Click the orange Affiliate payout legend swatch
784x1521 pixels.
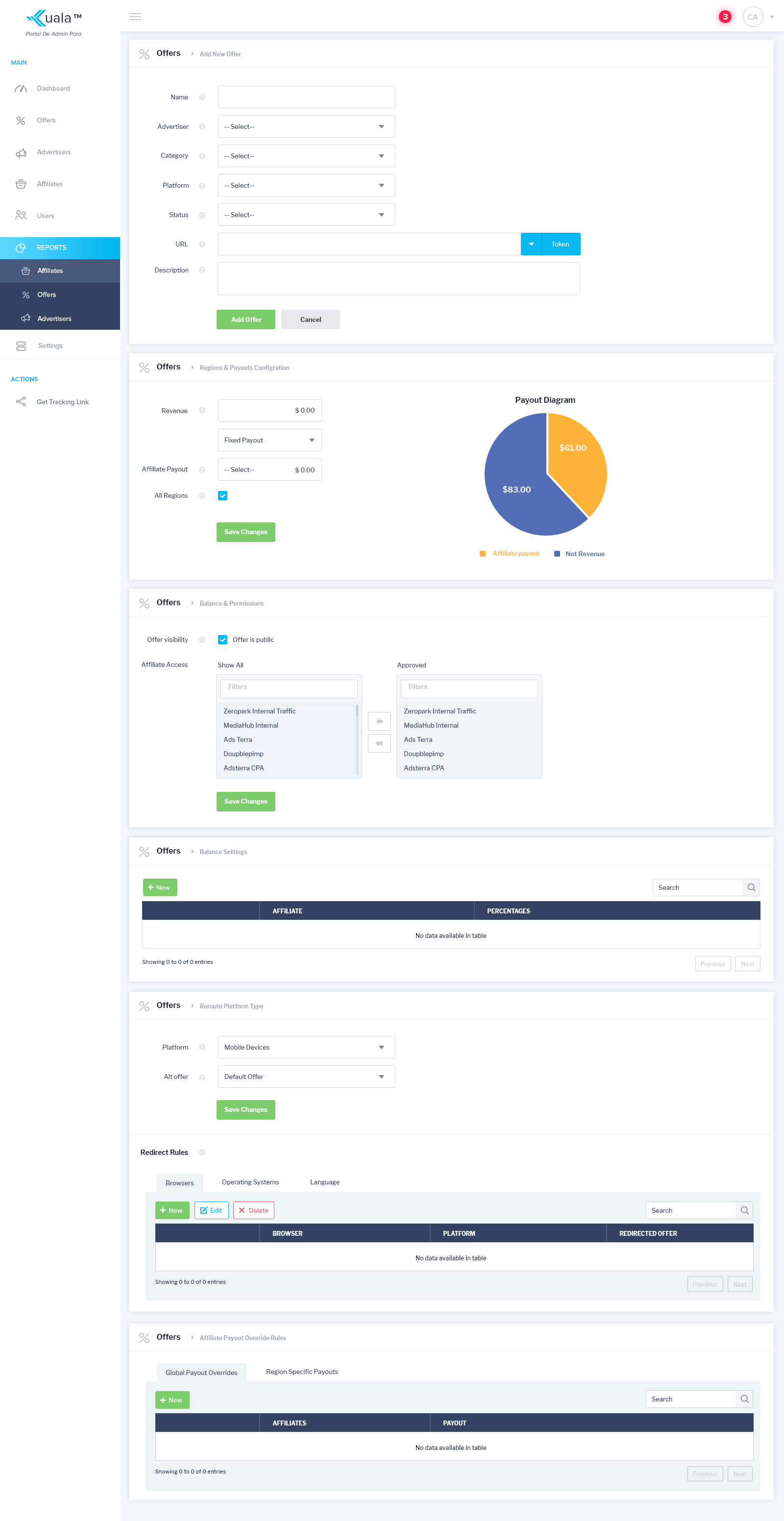click(482, 554)
